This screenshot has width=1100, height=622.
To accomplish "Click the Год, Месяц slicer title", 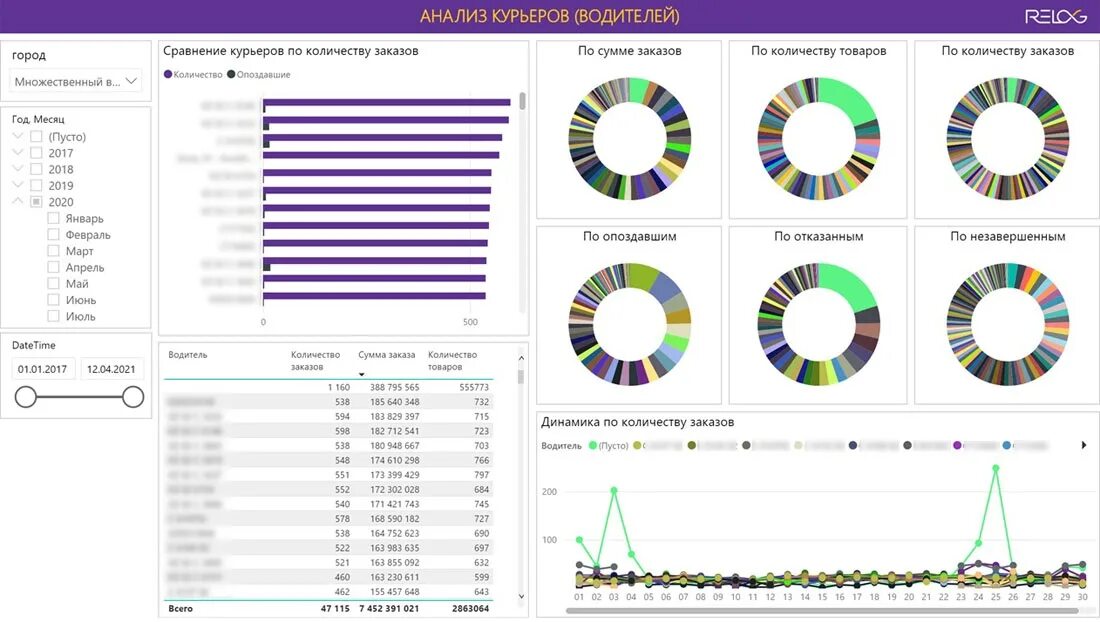I will (38, 119).
